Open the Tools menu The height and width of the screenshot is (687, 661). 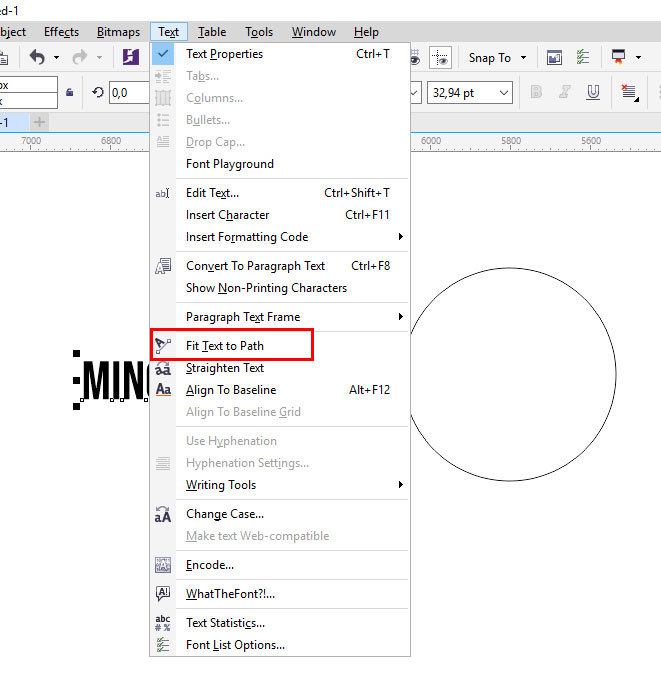coord(259,32)
